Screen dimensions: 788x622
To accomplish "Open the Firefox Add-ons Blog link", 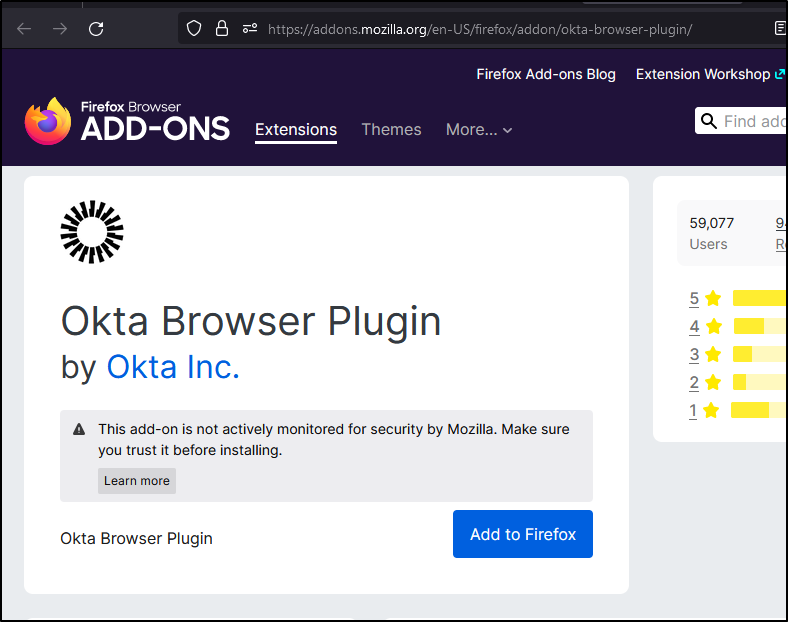I will (x=546, y=74).
